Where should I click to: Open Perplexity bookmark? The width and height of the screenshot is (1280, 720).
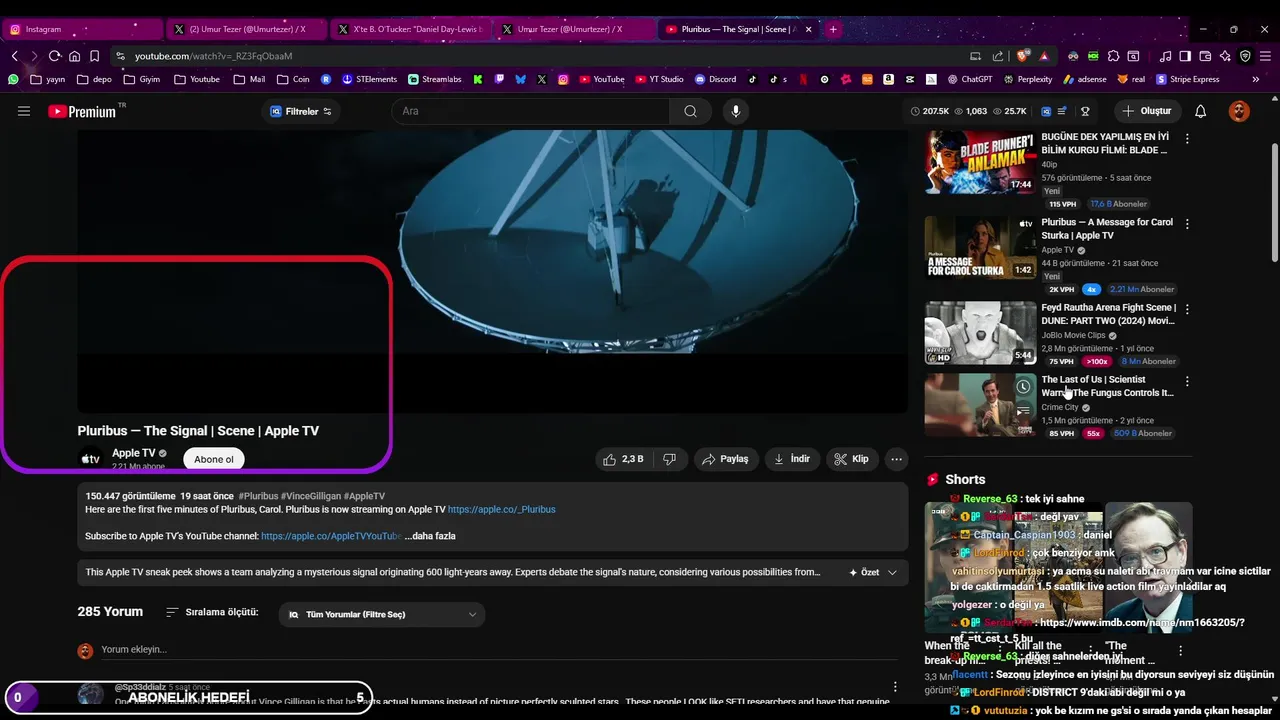(1026, 79)
